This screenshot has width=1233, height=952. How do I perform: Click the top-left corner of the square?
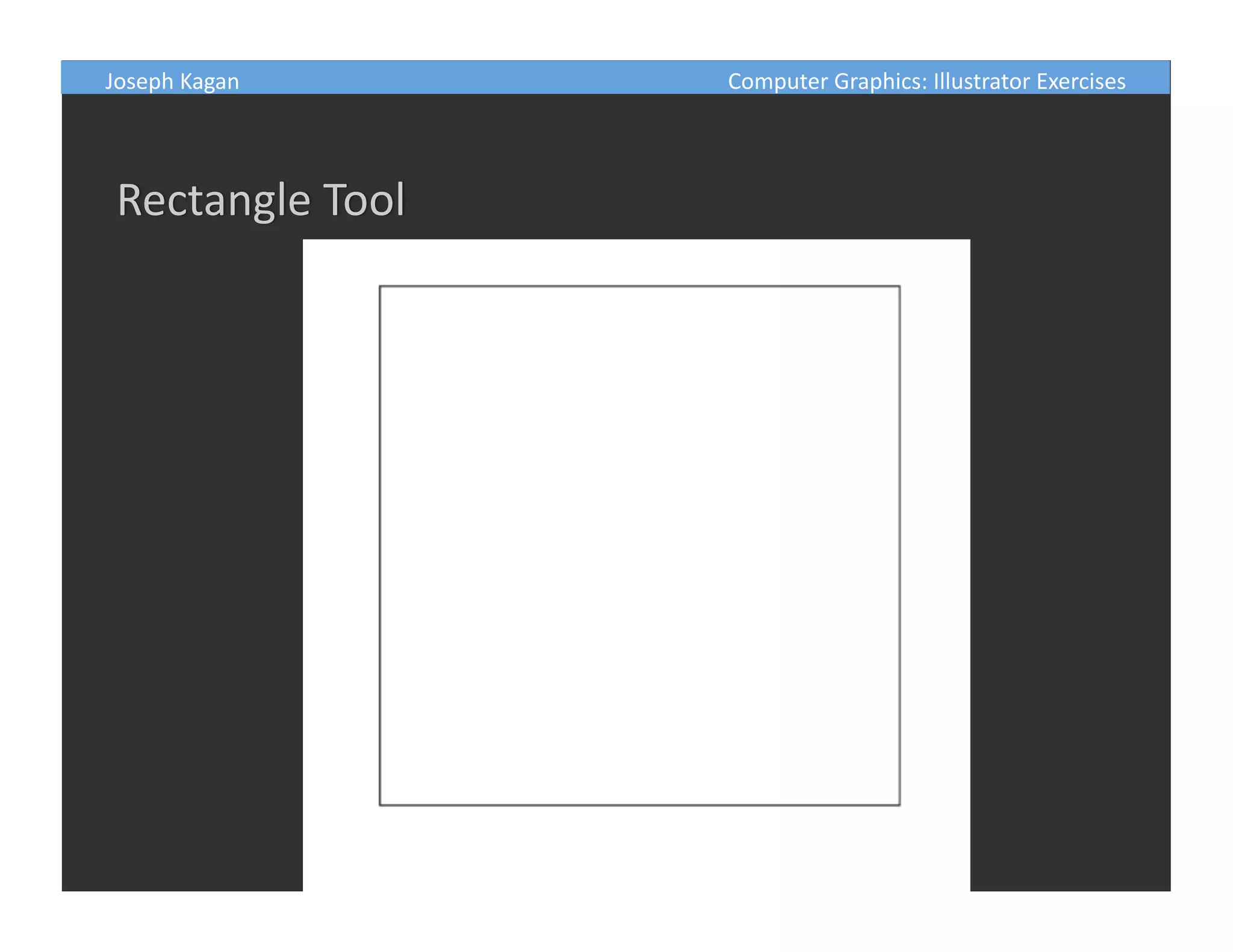[x=380, y=287]
